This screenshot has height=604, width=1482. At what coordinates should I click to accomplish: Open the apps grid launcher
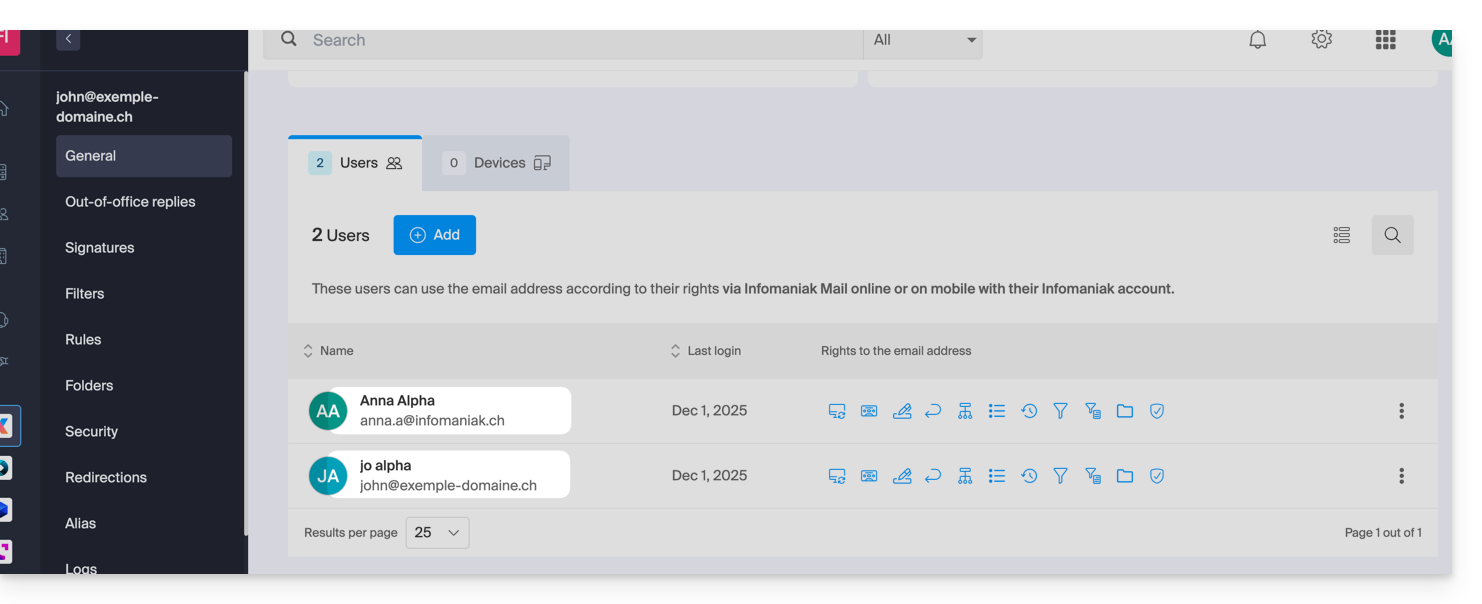click(x=1385, y=40)
